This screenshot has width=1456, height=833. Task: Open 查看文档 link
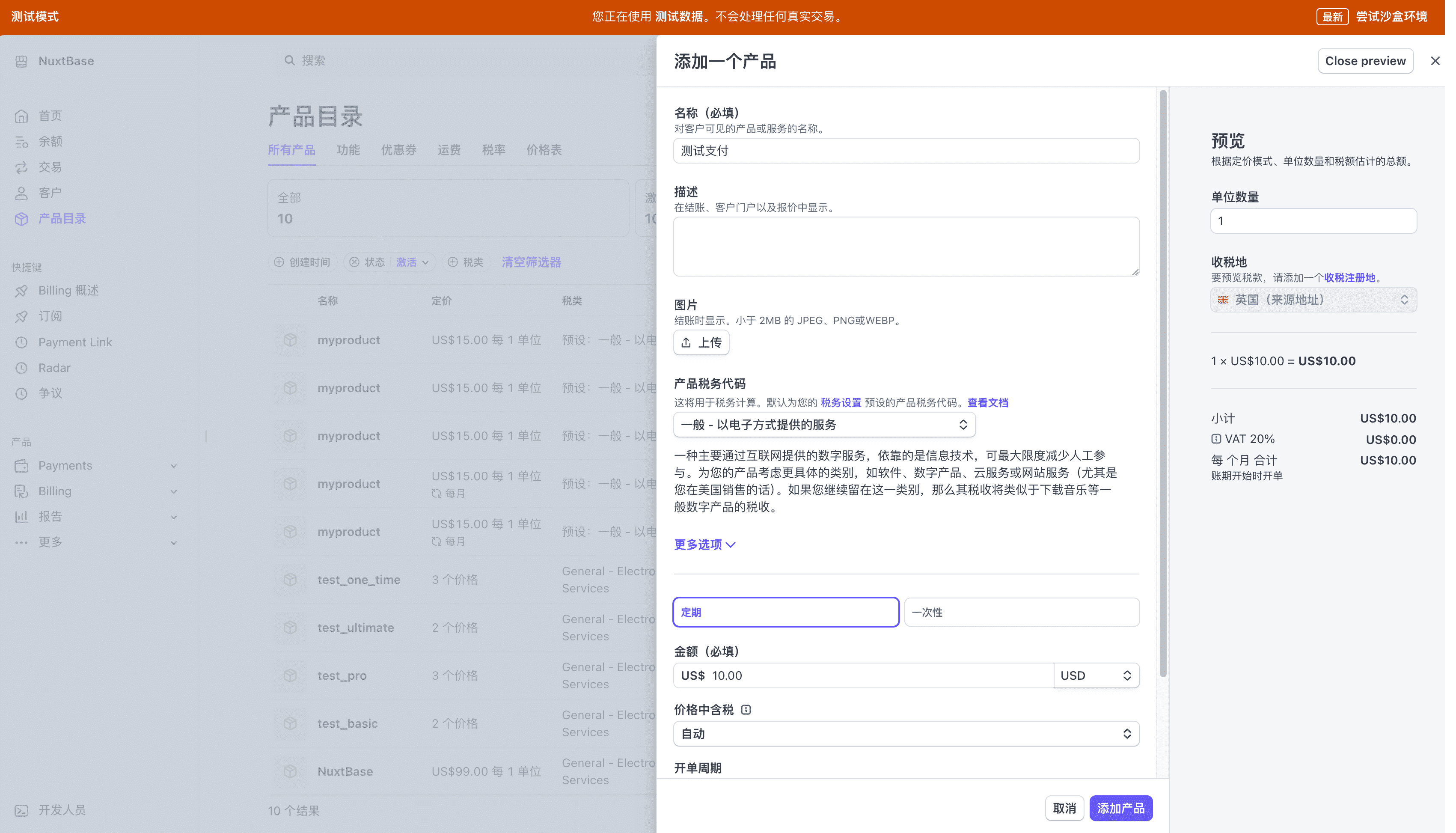click(x=988, y=403)
